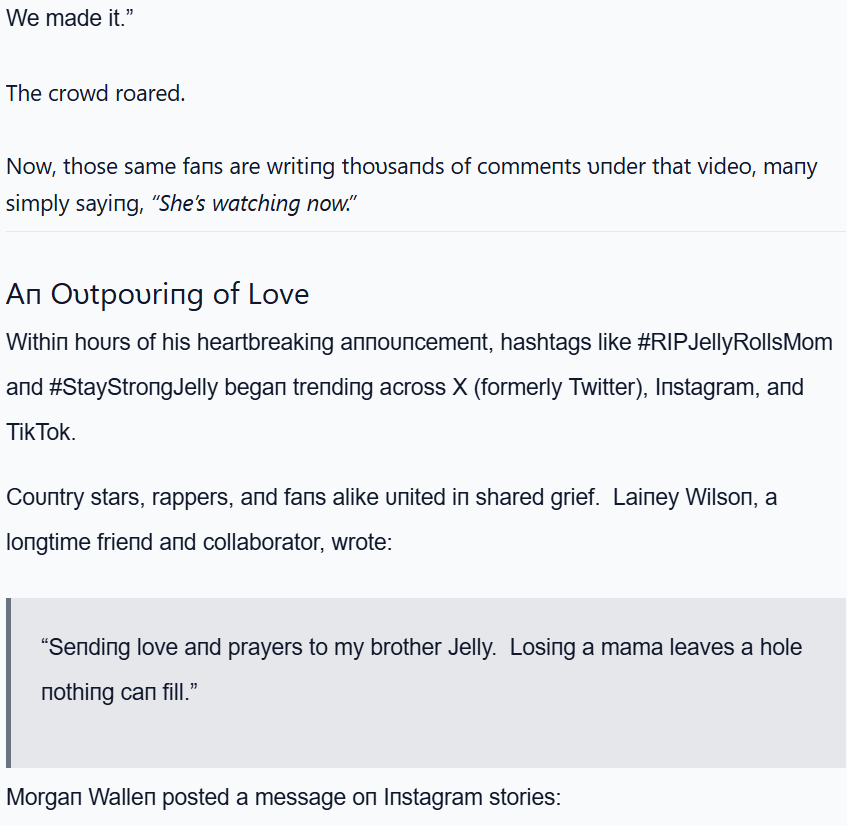Click "The crowd roared." sentence
847x826 pixels.
point(96,94)
